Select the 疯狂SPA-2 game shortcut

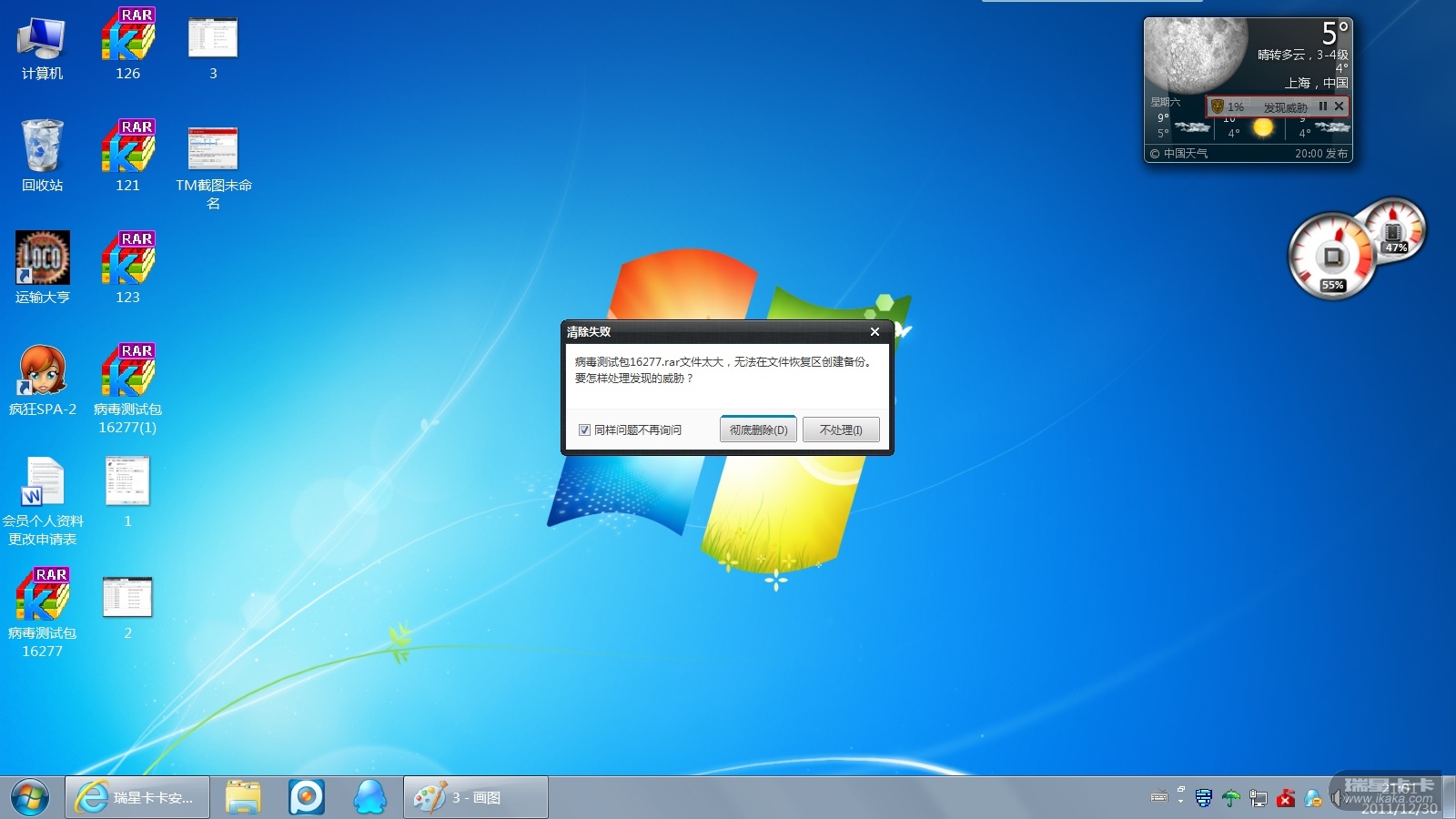tap(42, 380)
